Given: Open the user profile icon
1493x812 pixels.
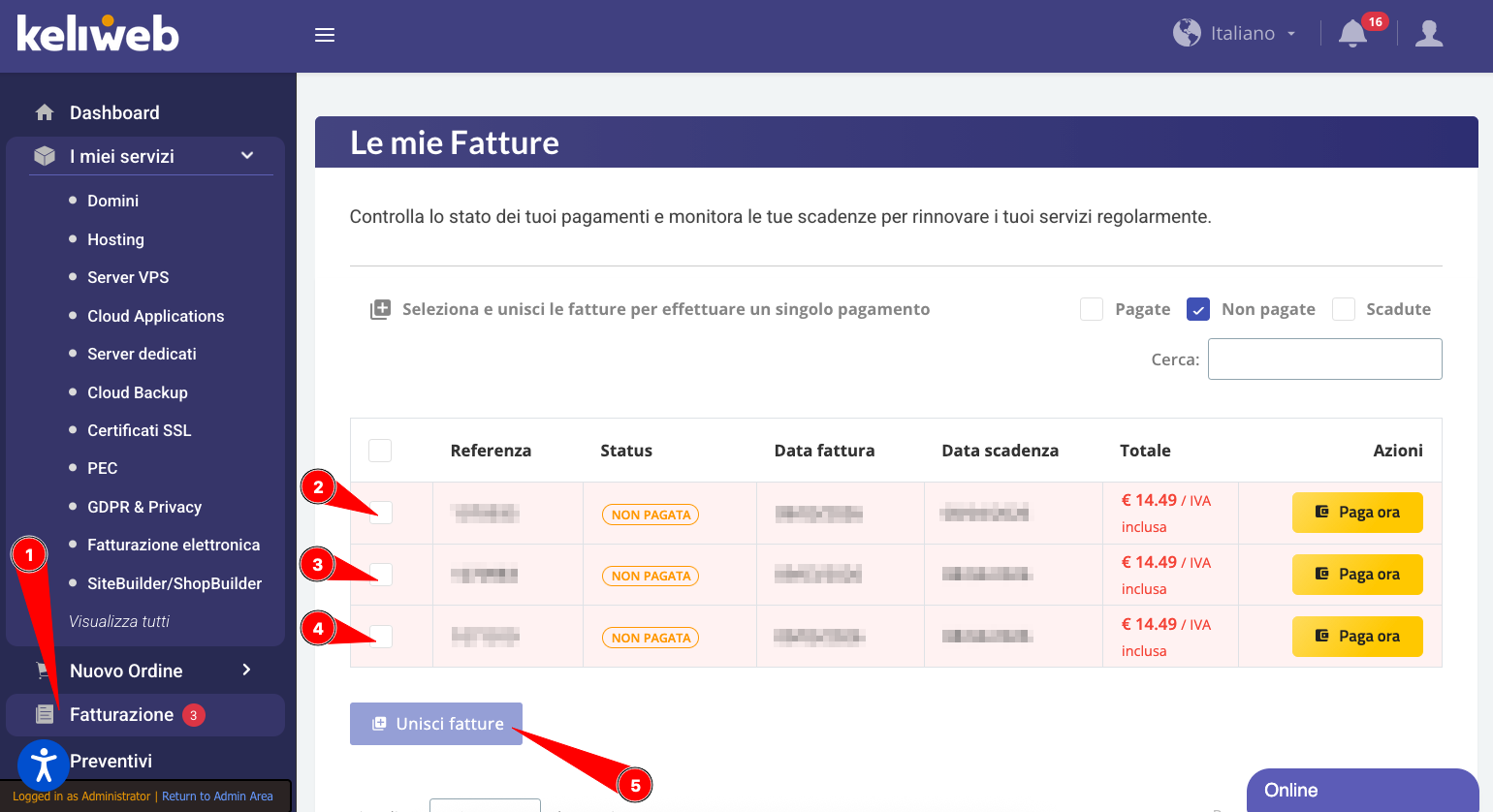Looking at the screenshot, I should coord(1429,34).
